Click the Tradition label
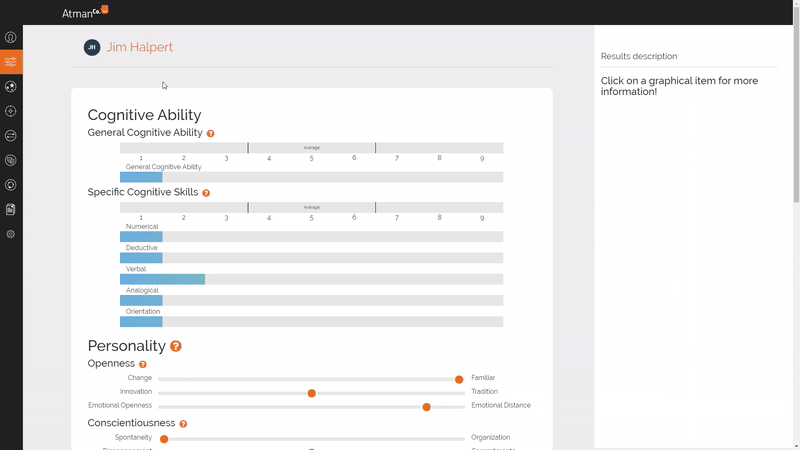The height and width of the screenshot is (450, 800). [485, 391]
